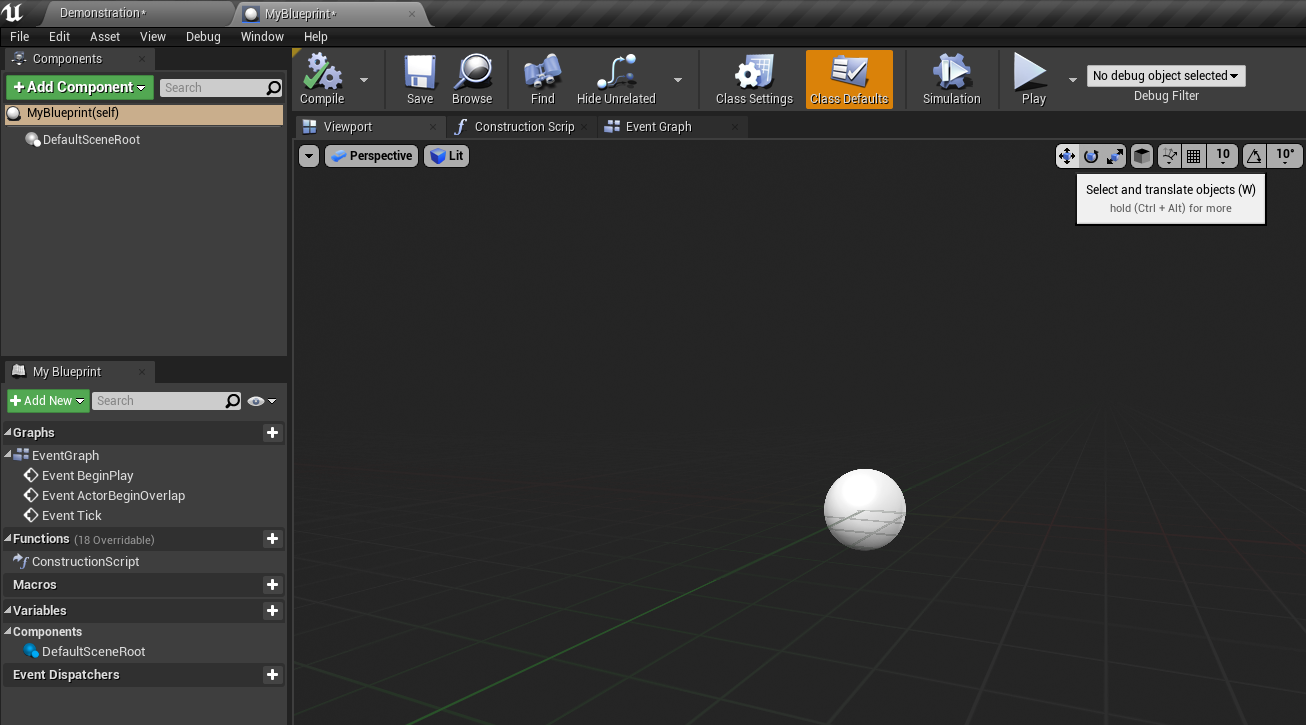Toggle grid snapping in the viewport
This screenshot has width=1306, height=725.
(x=1193, y=156)
